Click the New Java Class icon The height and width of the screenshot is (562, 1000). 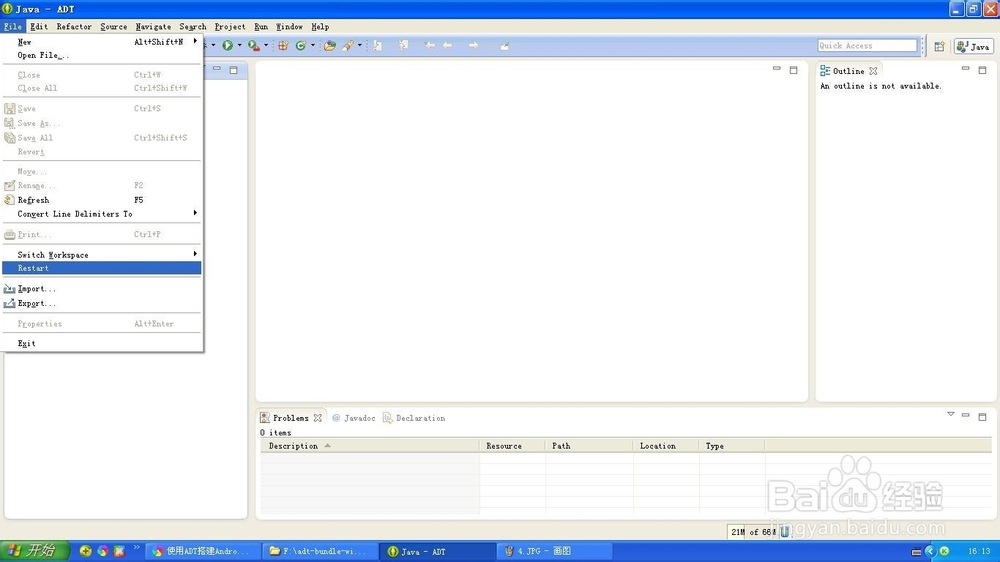point(300,45)
